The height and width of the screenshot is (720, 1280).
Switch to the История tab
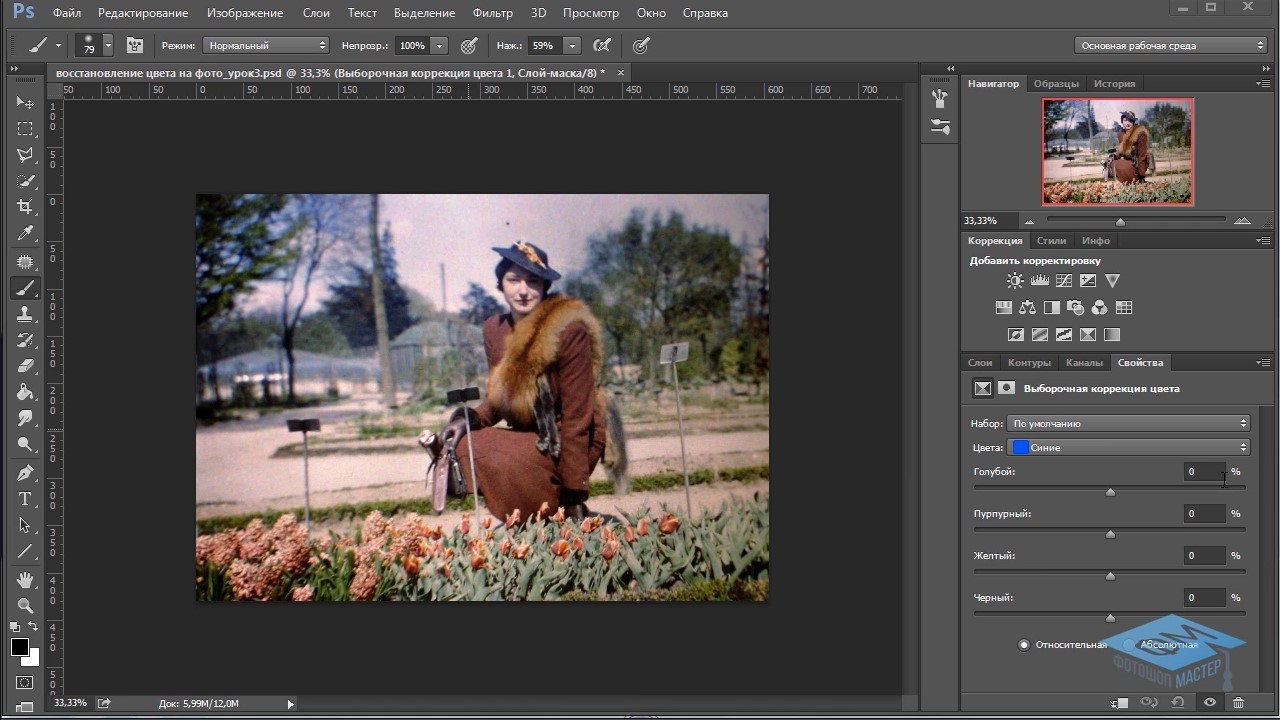point(1114,84)
